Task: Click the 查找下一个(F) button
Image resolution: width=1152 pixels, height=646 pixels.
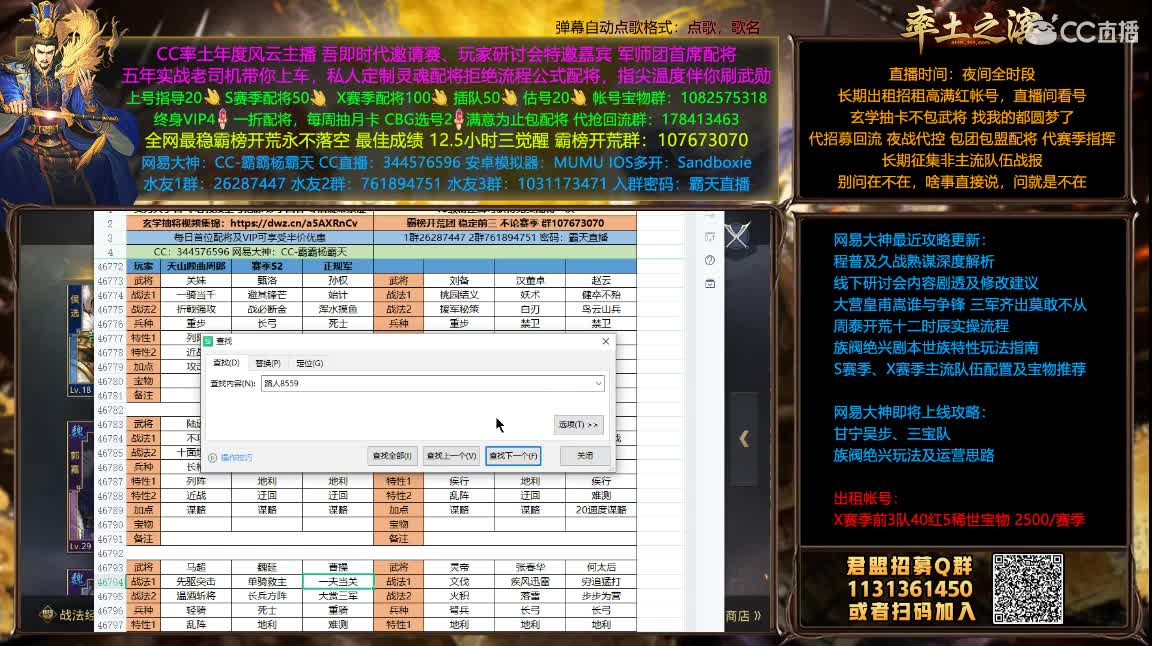Action: (x=513, y=456)
